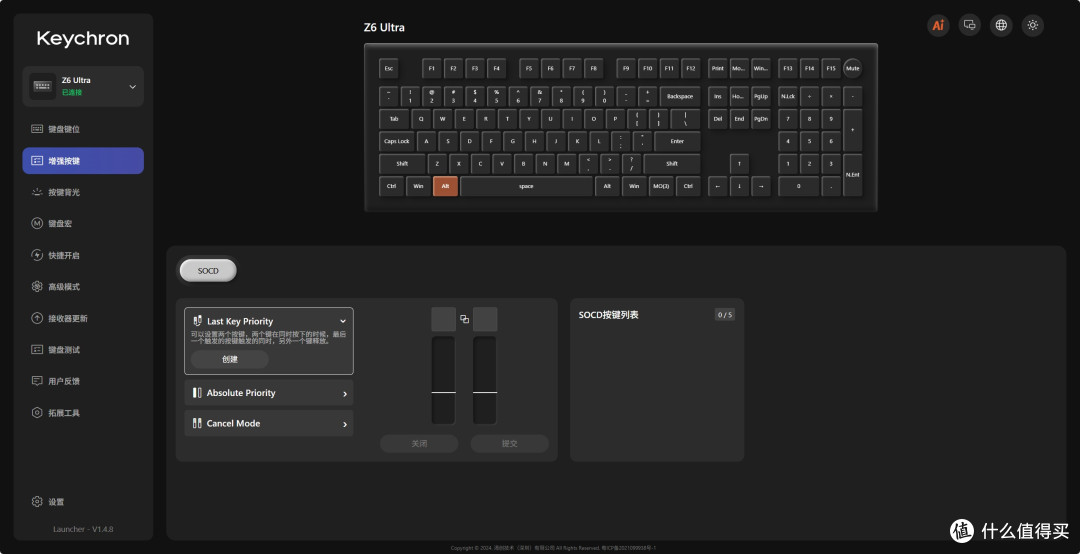This screenshot has width=1080, height=554.
Task: Click the left SOCD actuation slider
Action: pyautogui.click(x=444, y=380)
